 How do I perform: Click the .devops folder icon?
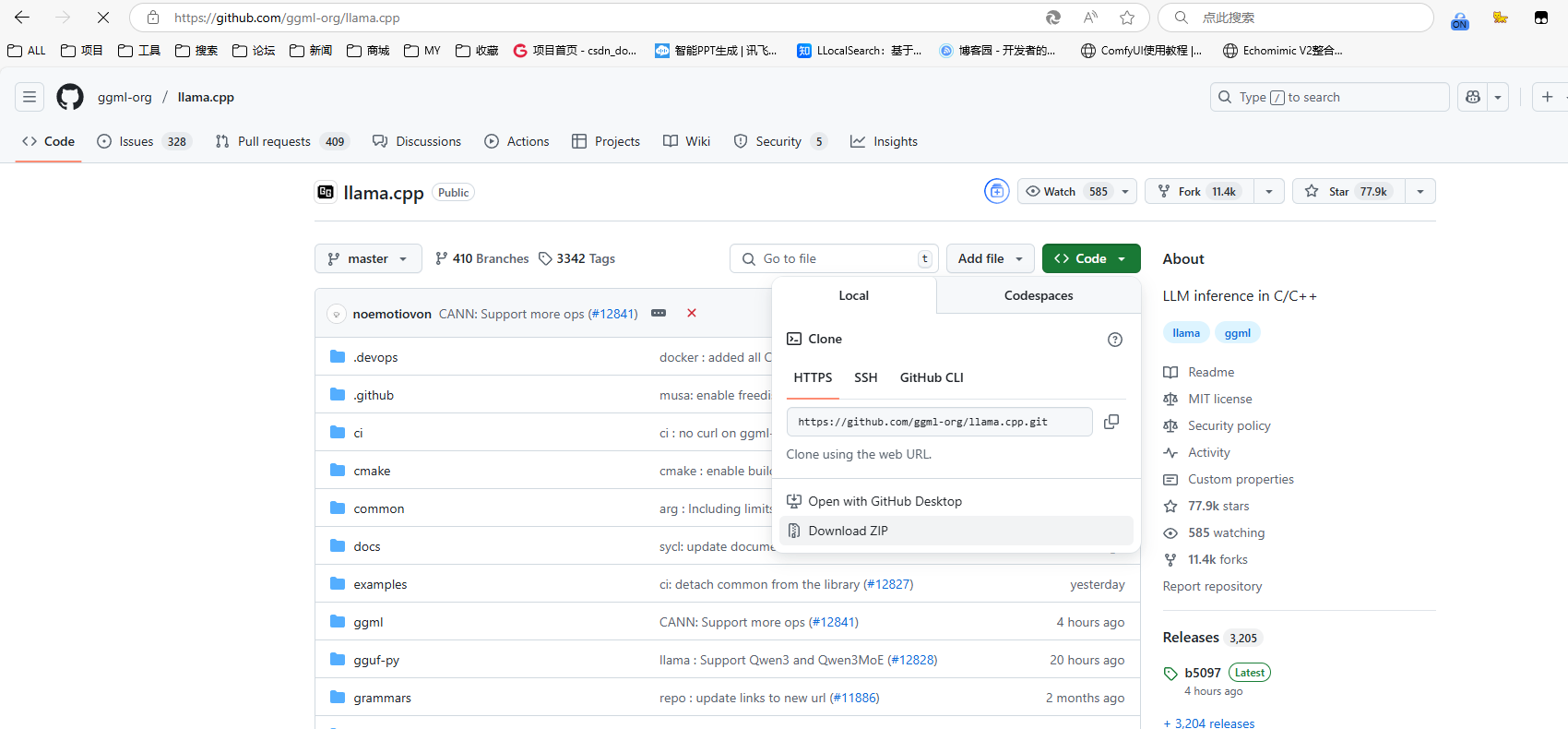(338, 357)
